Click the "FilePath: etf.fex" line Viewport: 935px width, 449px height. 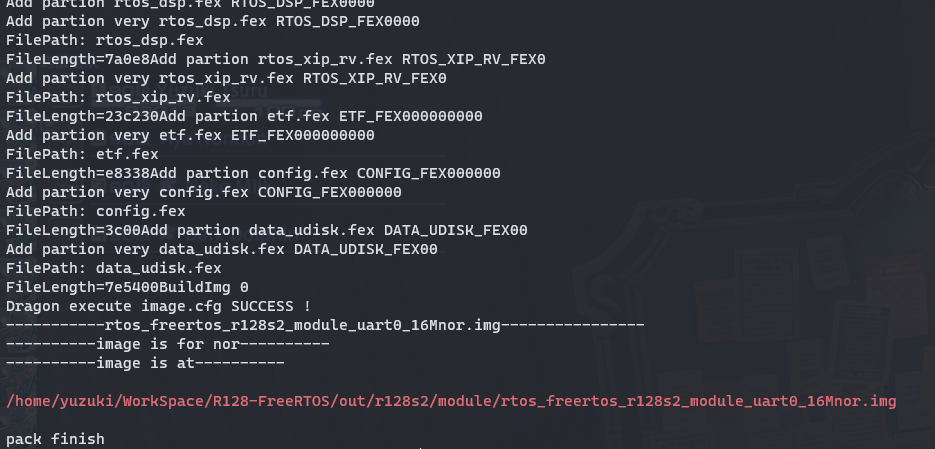click(82, 154)
